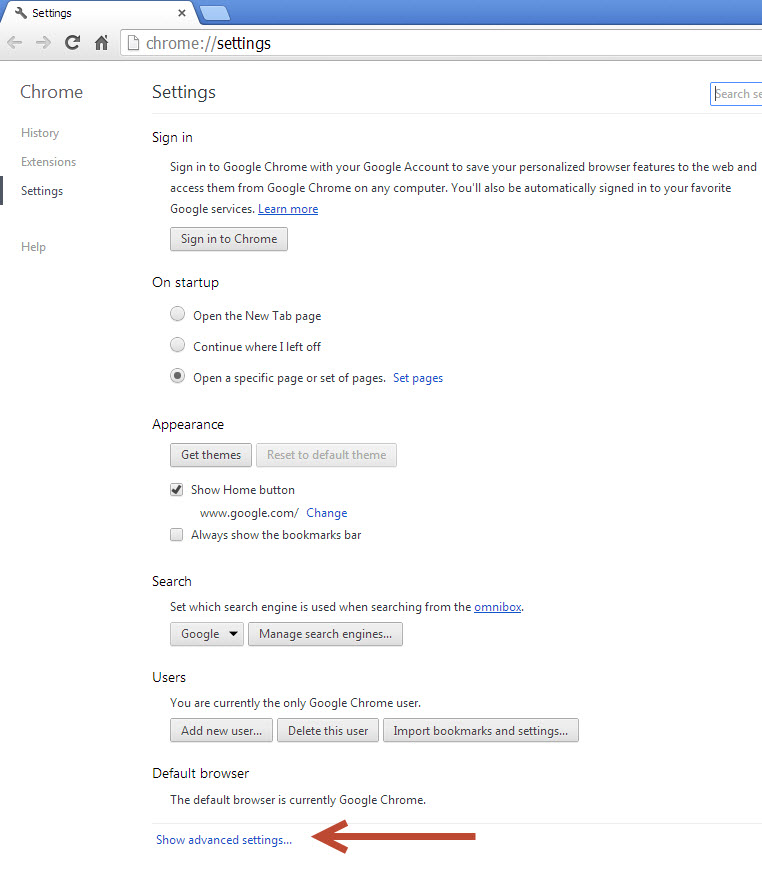Select Continue where I left off
The image size is (762, 895).
coord(178,345)
